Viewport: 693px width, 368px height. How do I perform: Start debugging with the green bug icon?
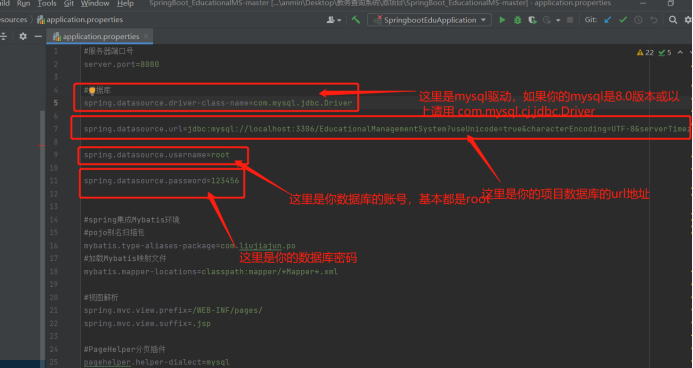[517, 20]
